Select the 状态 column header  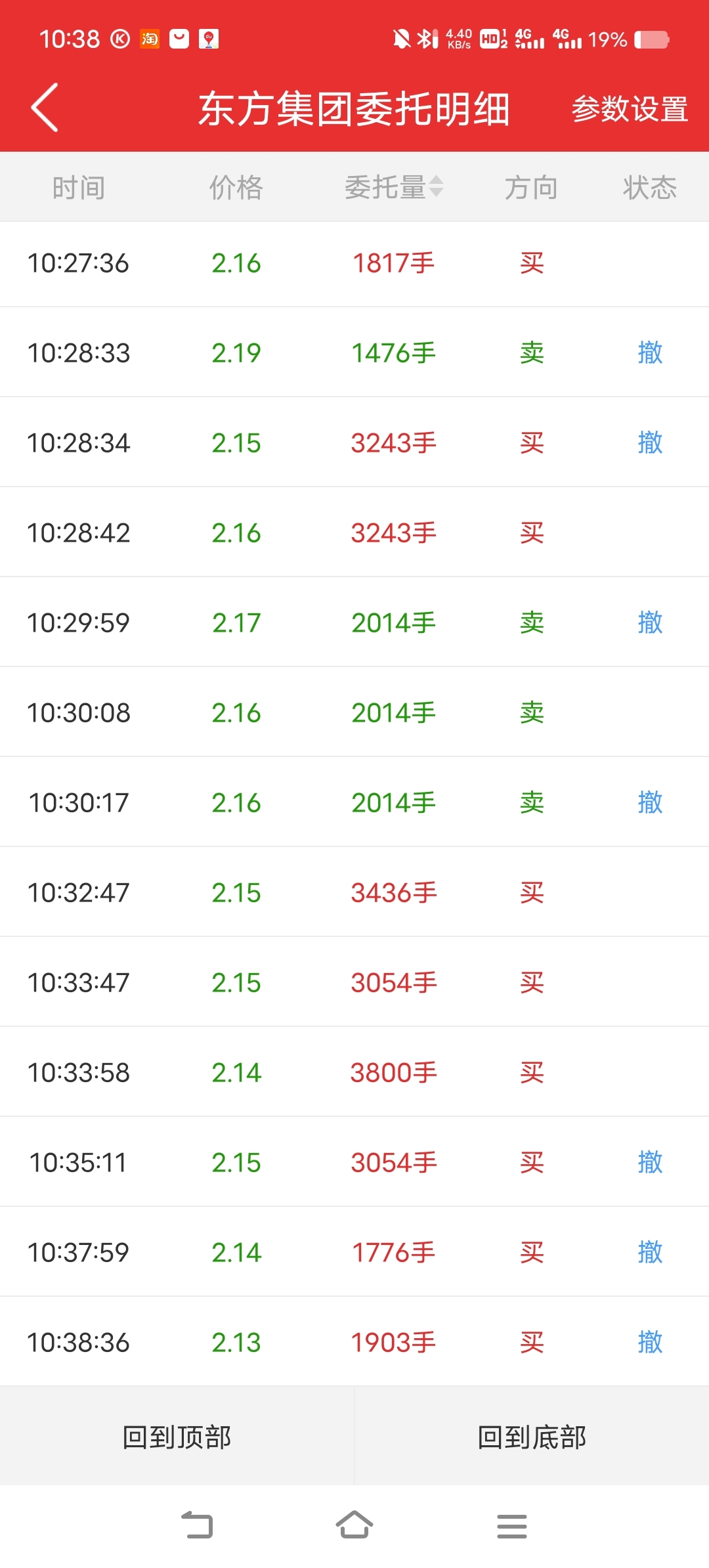coord(650,188)
